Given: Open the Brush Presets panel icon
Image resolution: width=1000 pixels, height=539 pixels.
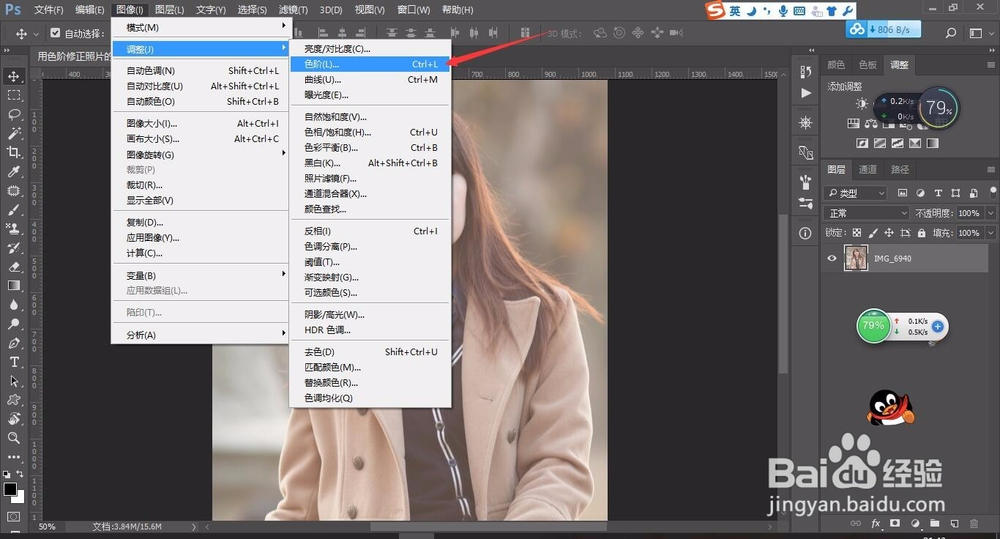Looking at the screenshot, I should click(x=805, y=203).
